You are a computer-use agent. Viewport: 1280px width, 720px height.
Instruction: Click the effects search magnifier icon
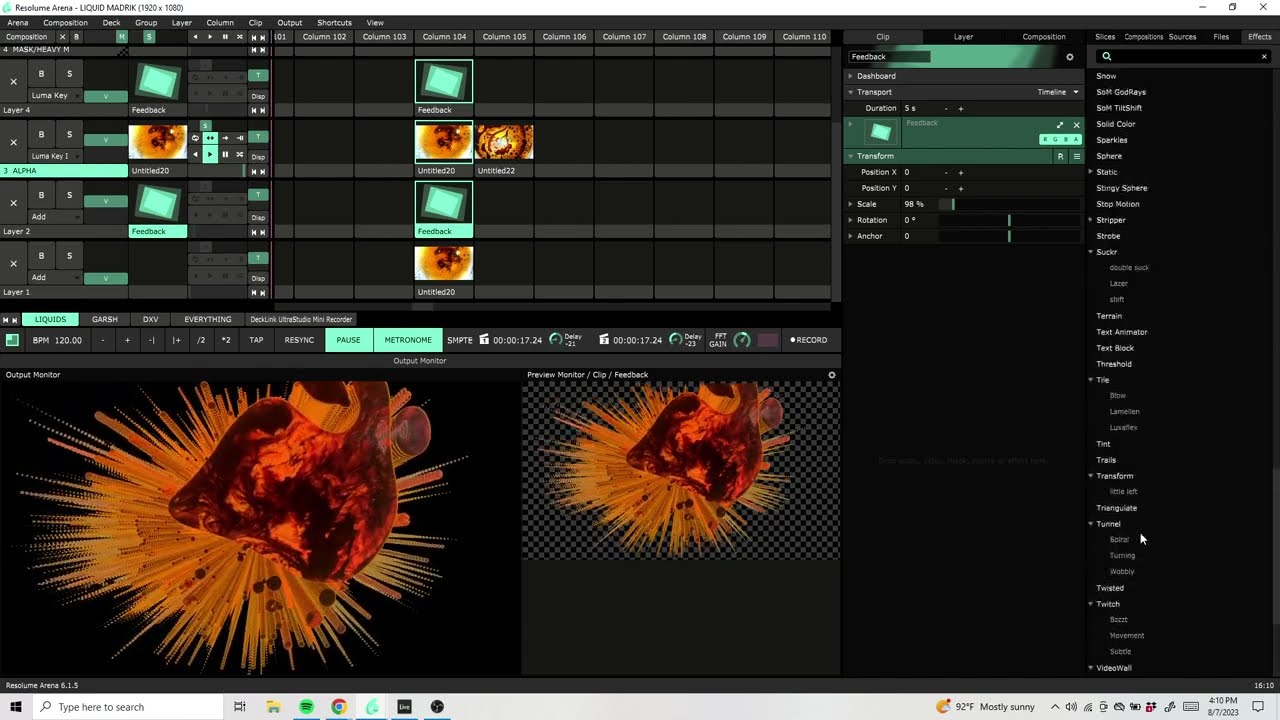(x=1106, y=57)
